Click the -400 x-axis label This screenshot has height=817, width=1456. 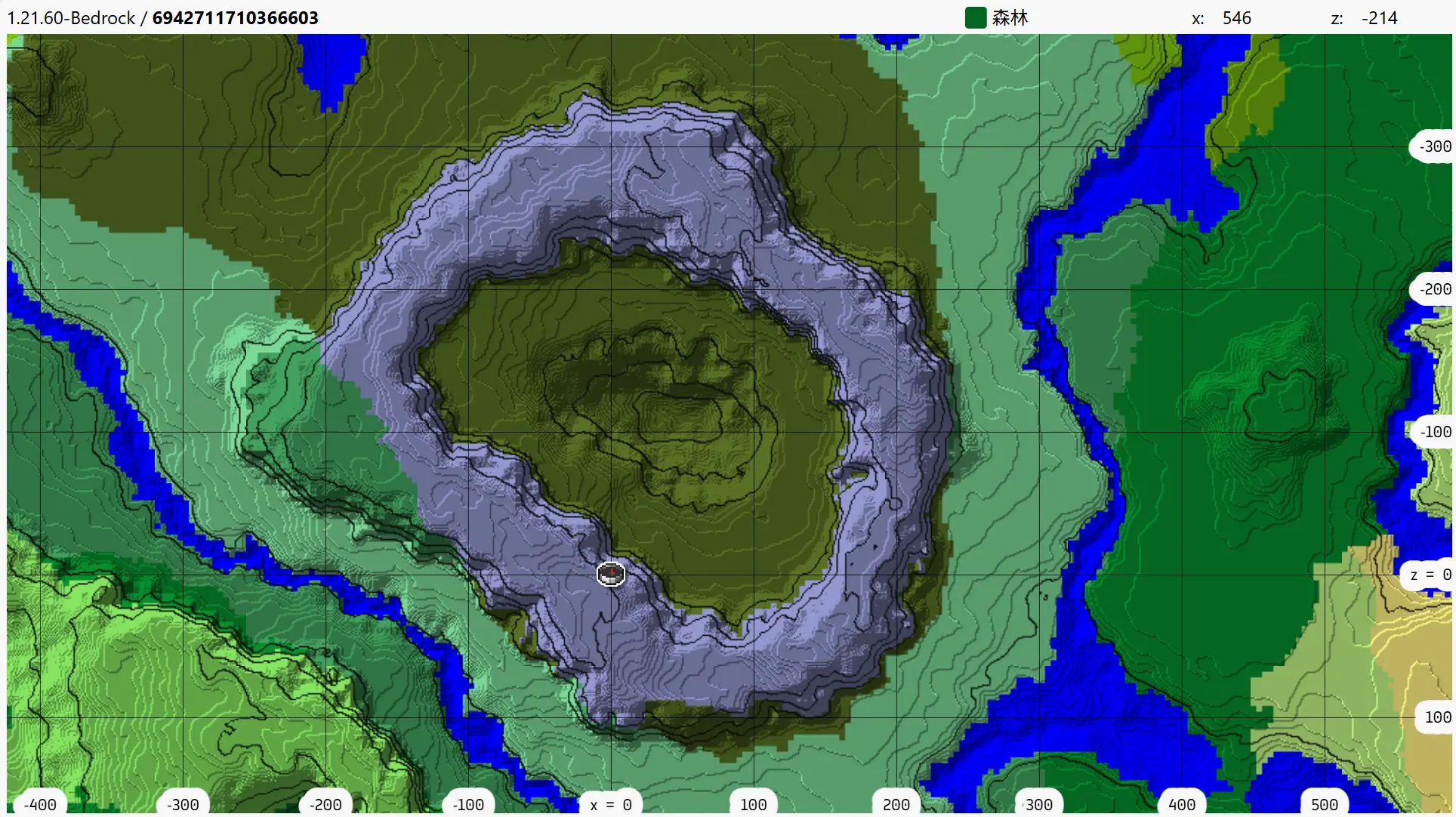[x=40, y=804]
